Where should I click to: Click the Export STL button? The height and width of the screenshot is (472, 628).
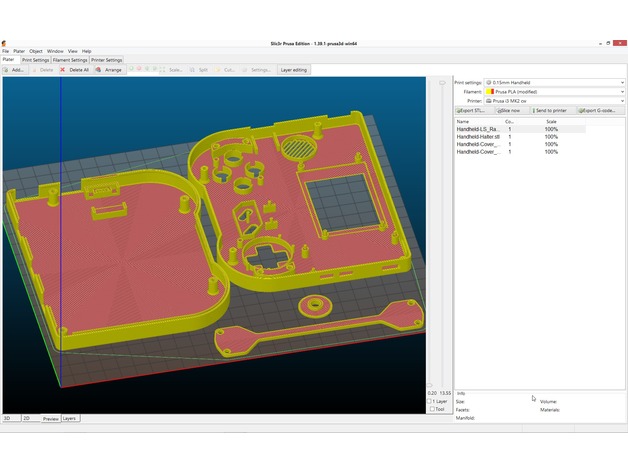pyautogui.click(x=471, y=110)
